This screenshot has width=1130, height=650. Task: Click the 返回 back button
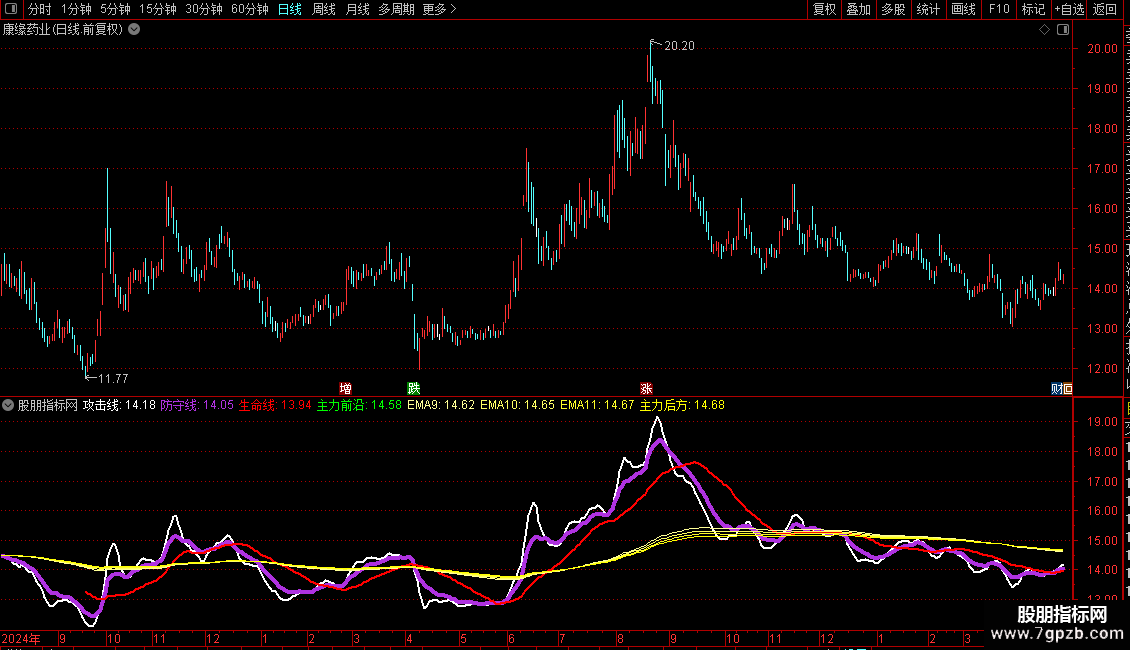pos(1105,9)
